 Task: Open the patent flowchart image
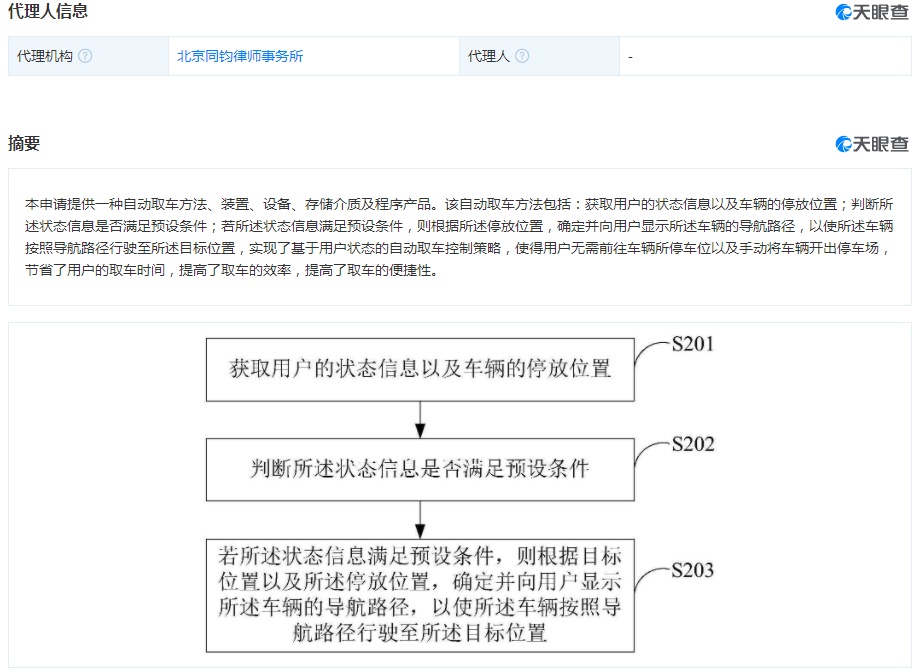(x=460, y=495)
